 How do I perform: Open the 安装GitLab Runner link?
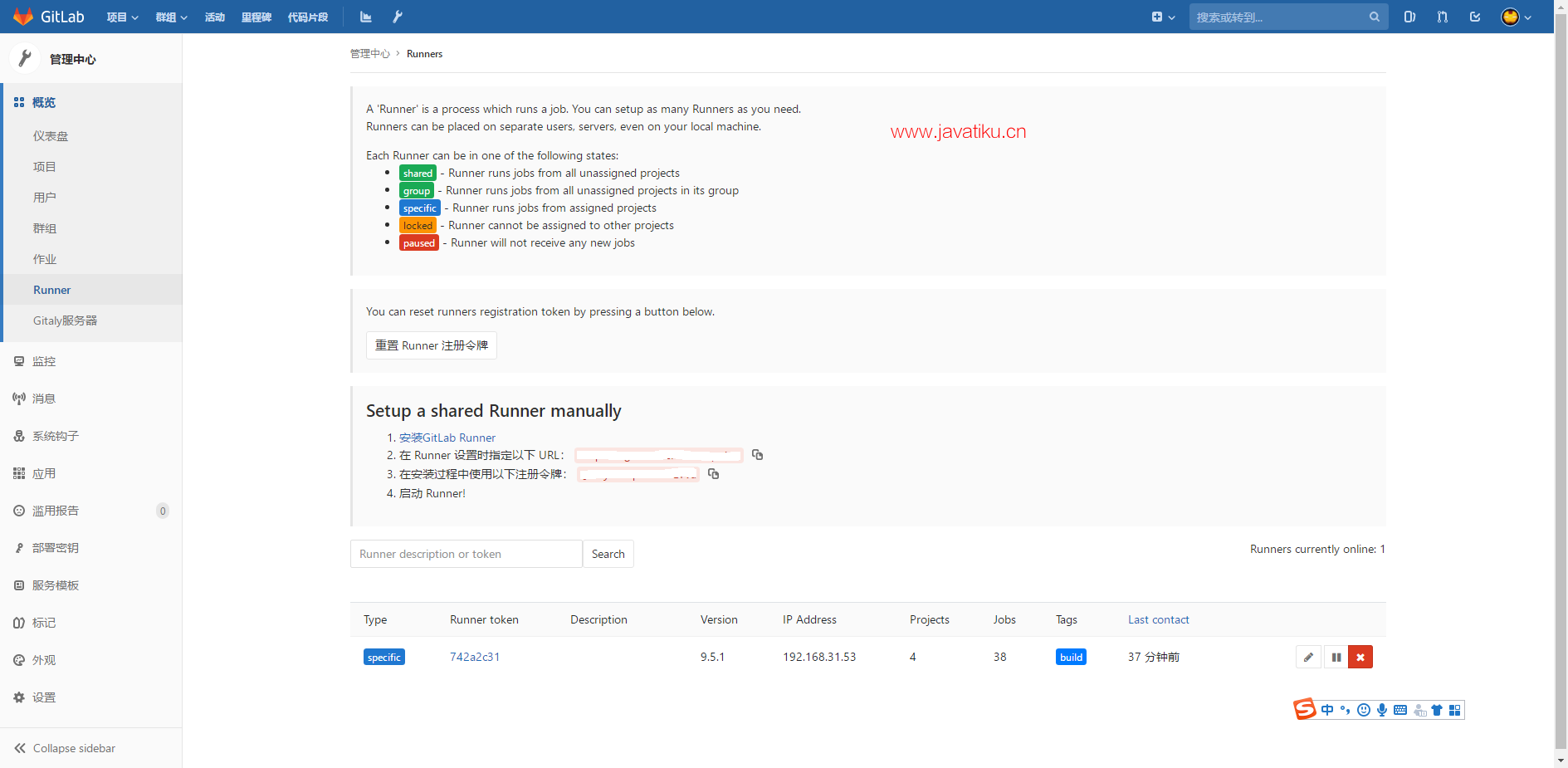click(447, 438)
